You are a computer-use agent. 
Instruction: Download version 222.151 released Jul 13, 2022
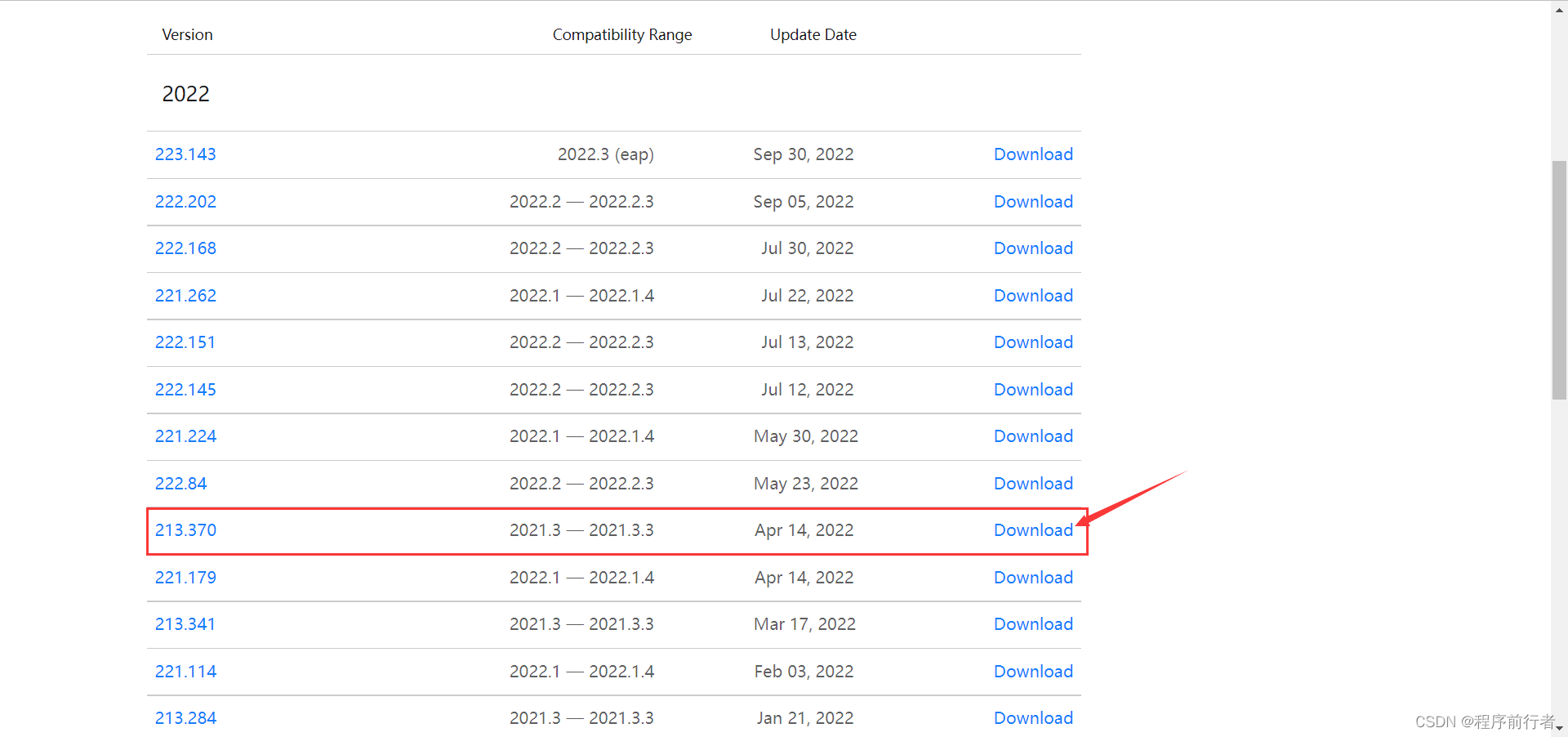click(1033, 342)
